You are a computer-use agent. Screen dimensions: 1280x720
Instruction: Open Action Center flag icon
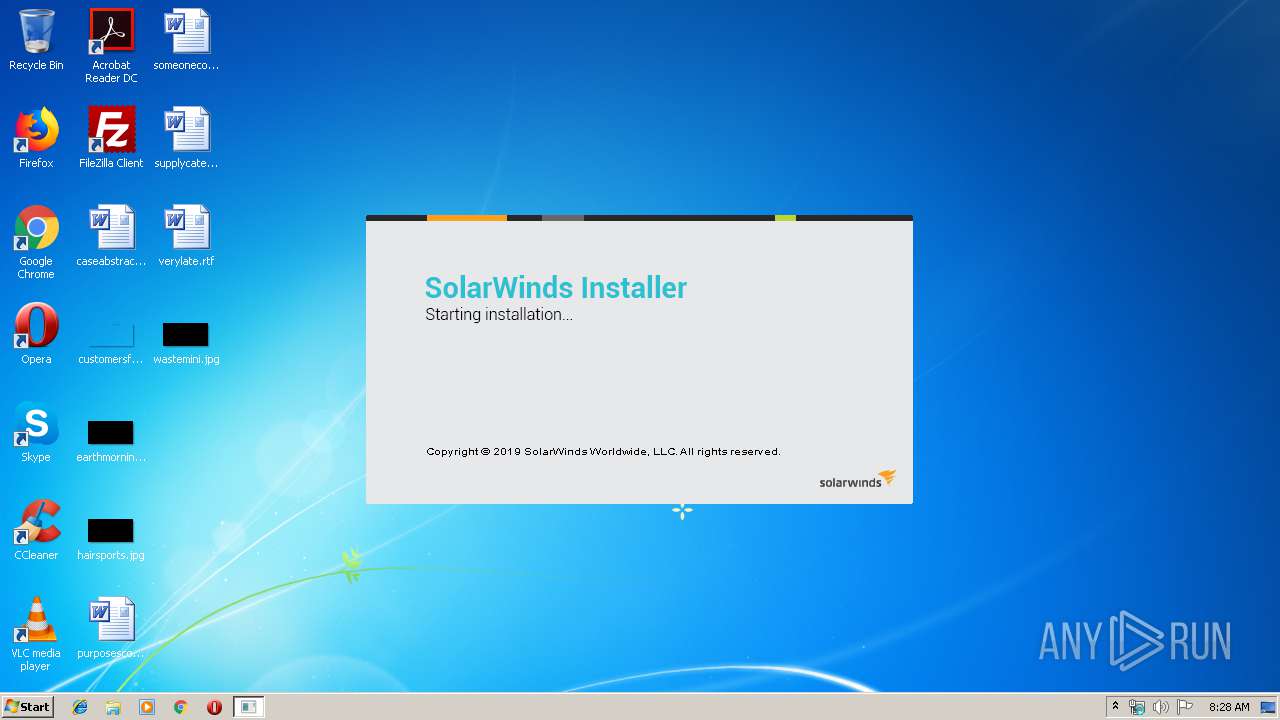click(1185, 707)
